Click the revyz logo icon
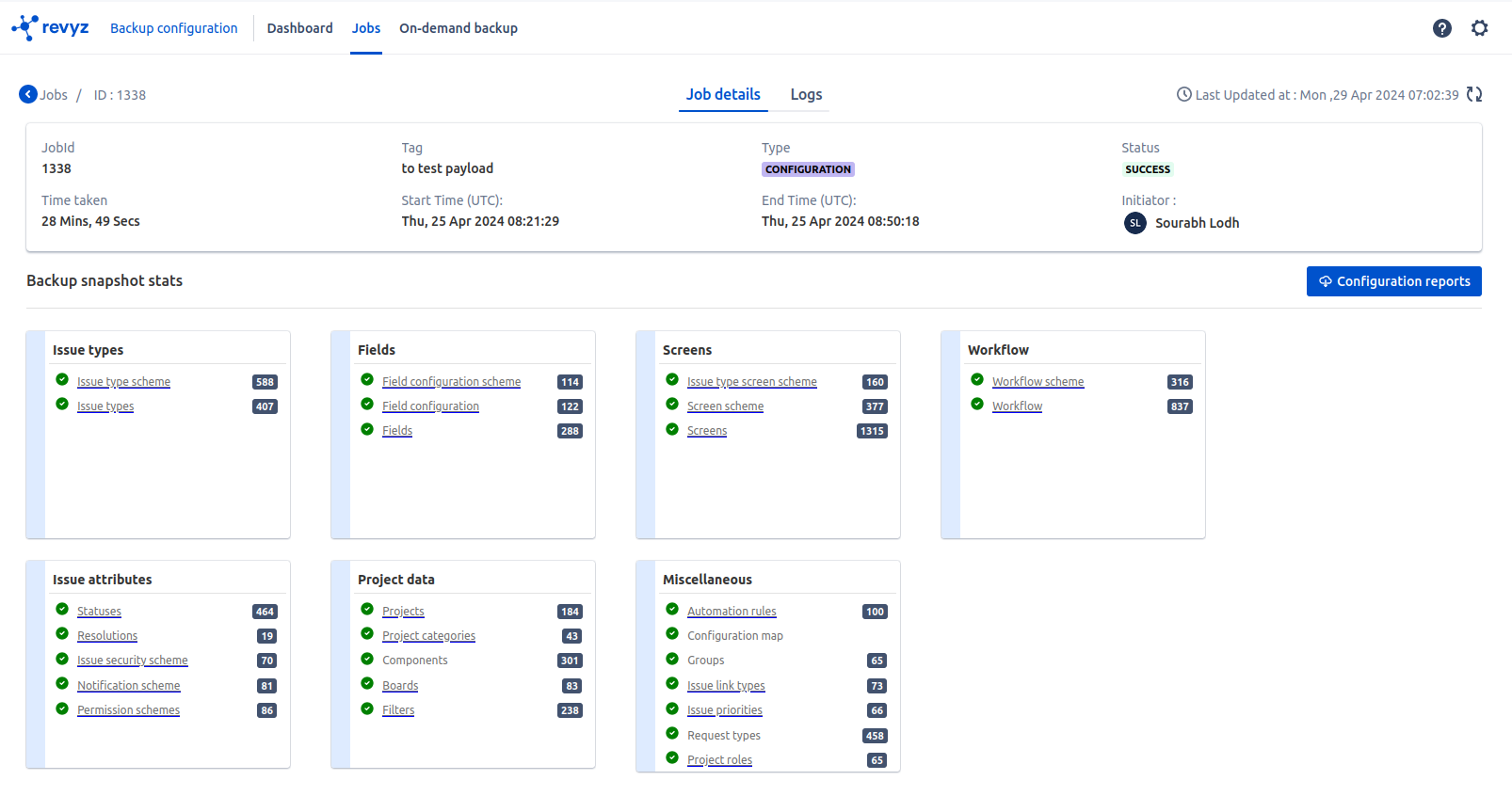Image resolution: width=1512 pixels, height=812 pixels. click(25, 27)
